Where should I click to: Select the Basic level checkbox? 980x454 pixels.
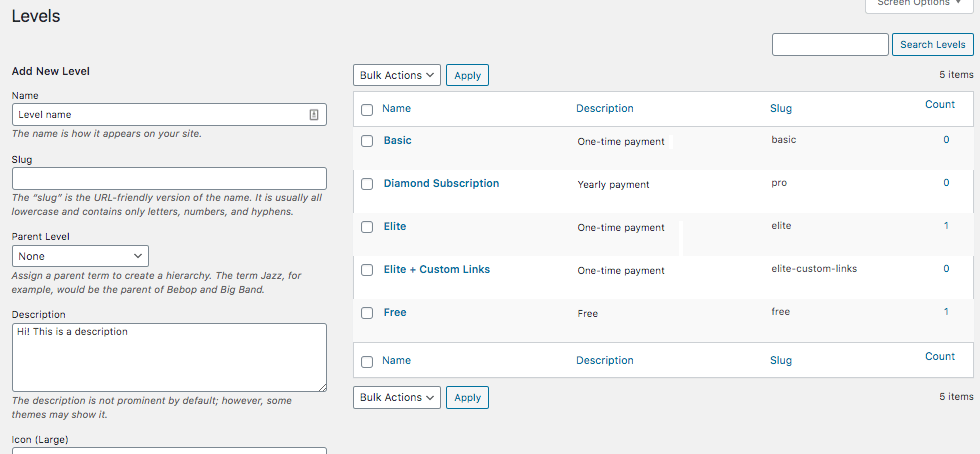pos(367,141)
